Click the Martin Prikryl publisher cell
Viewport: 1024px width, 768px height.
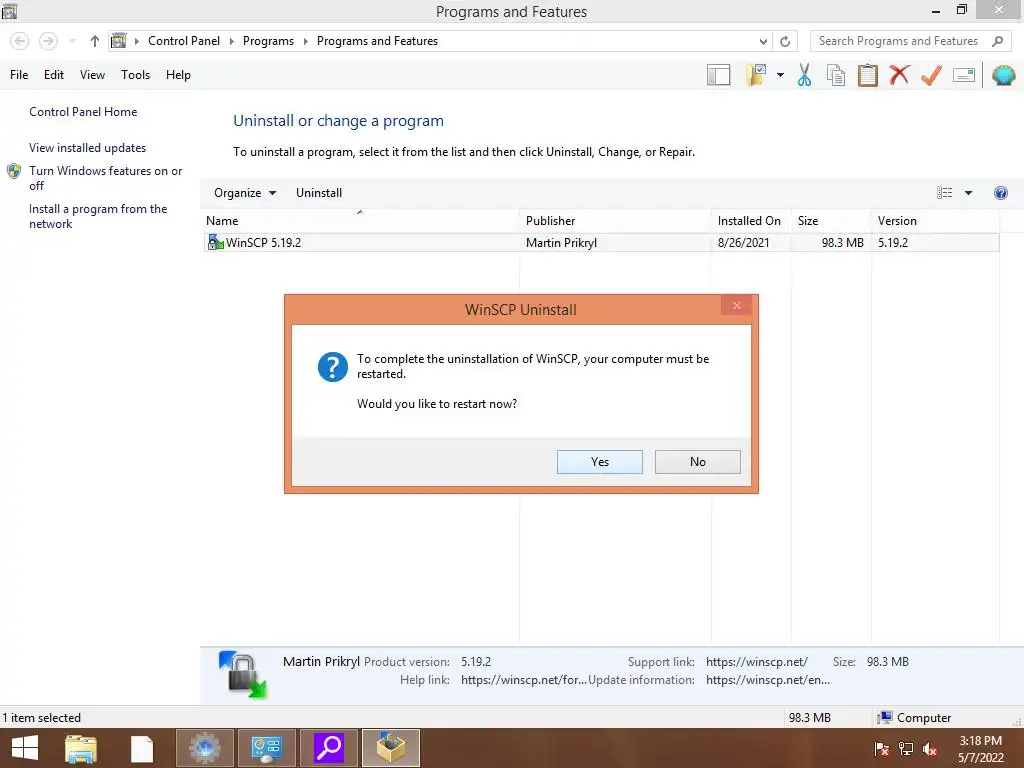pyautogui.click(x=562, y=243)
